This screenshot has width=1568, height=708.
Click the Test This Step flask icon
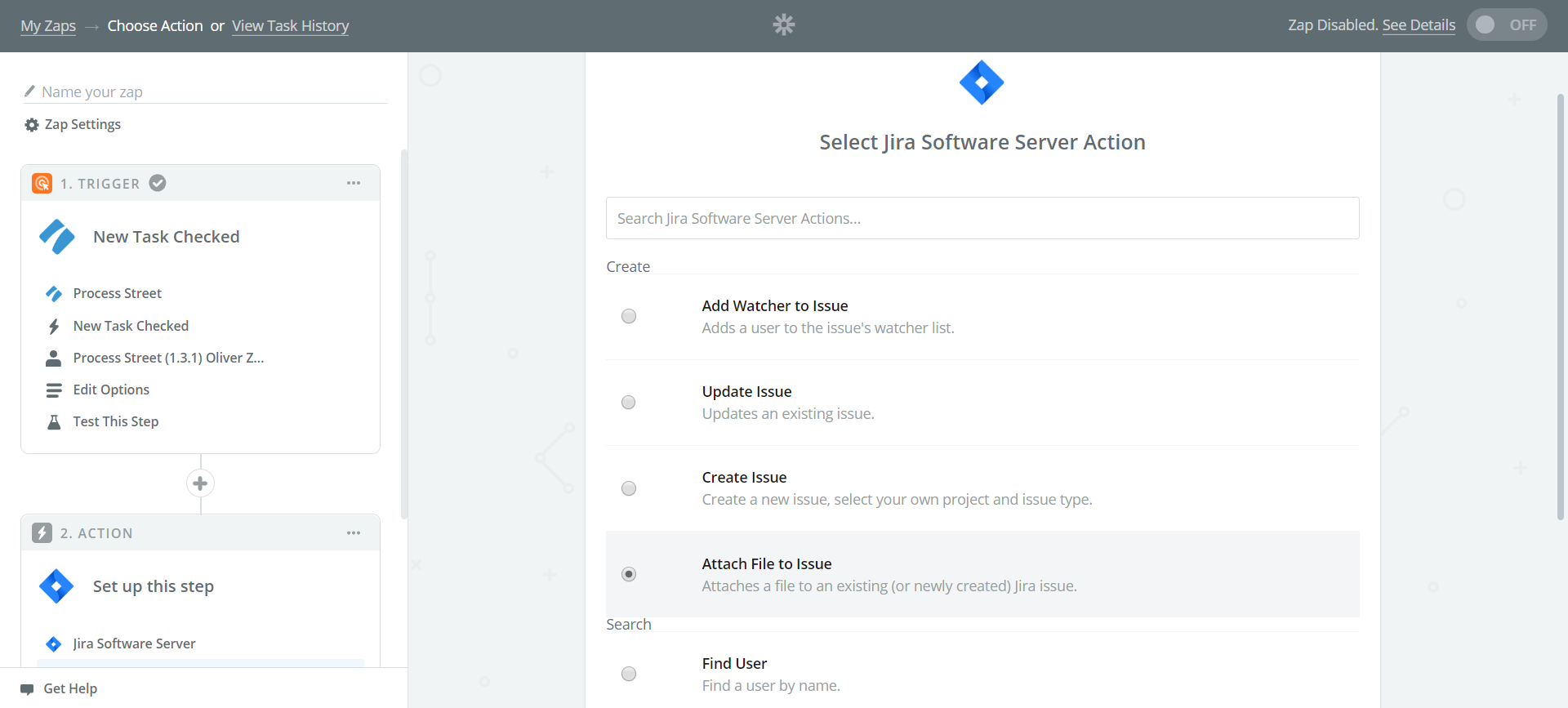54,421
